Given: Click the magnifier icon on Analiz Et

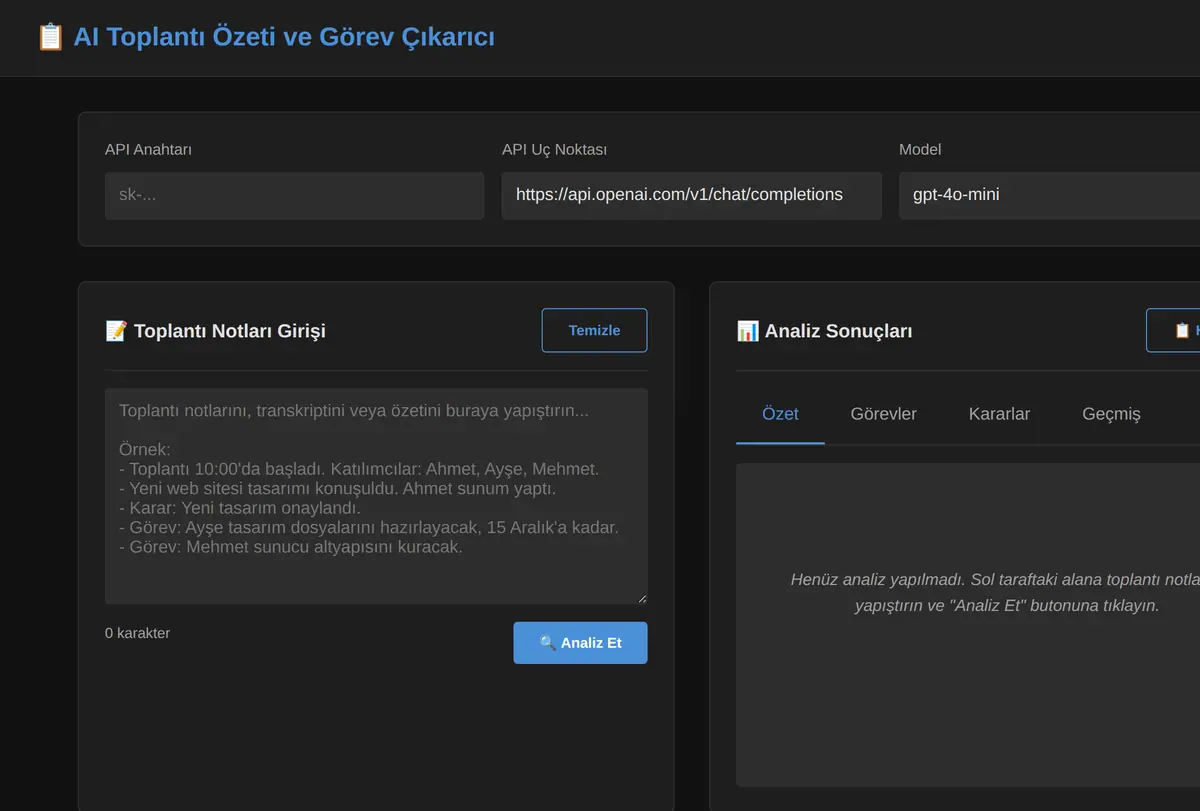Looking at the screenshot, I should (547, 643).
